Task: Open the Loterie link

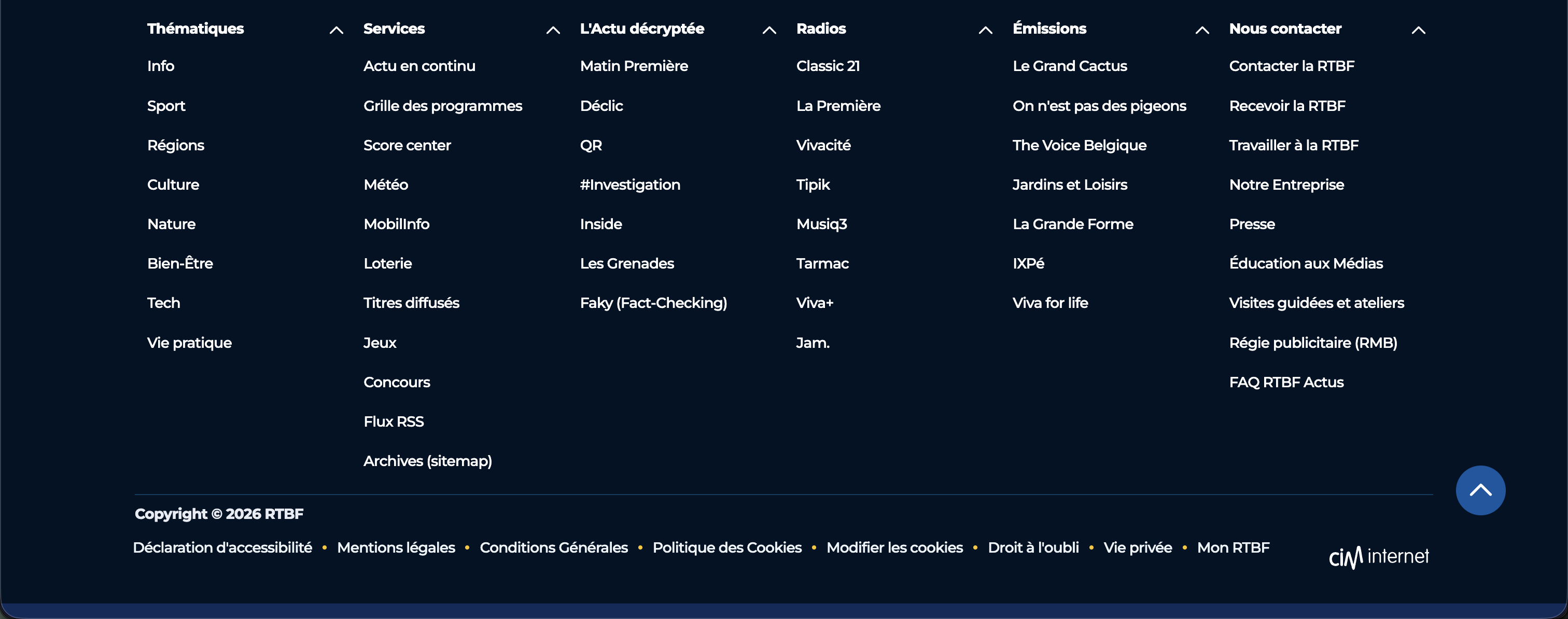Action: [x=388, y=263]
